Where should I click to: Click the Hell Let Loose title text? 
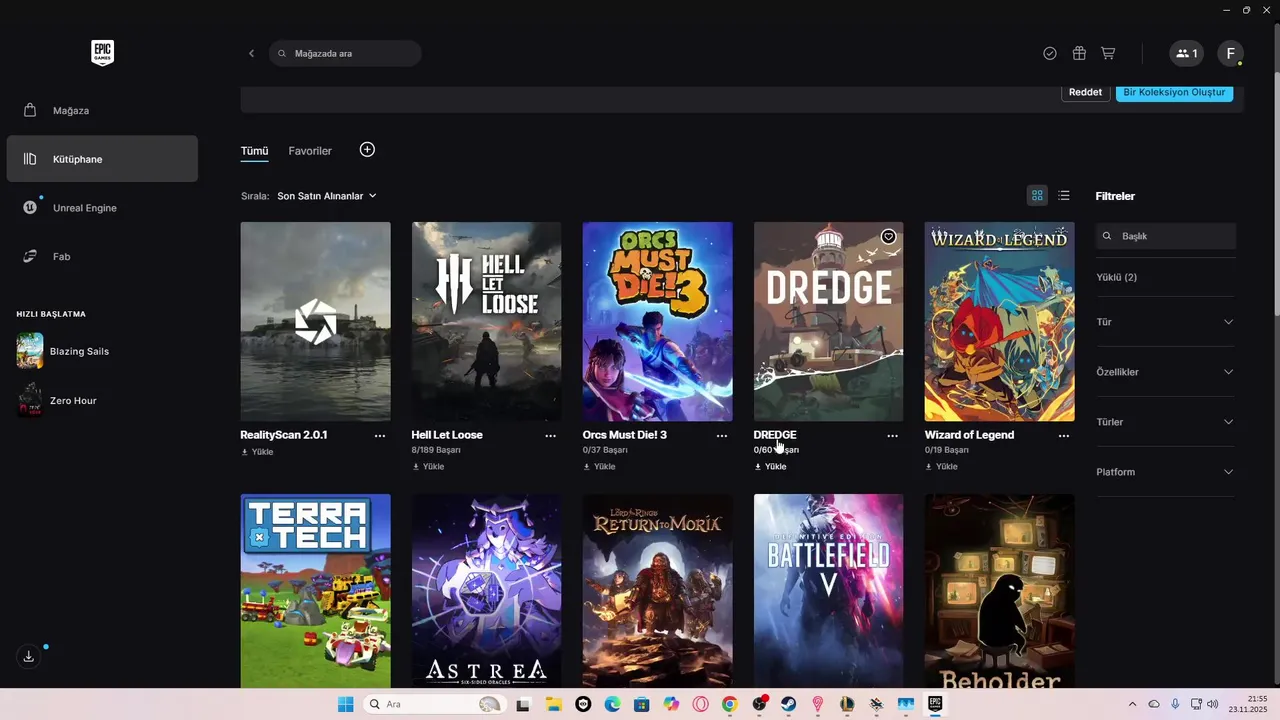(447, 435)
